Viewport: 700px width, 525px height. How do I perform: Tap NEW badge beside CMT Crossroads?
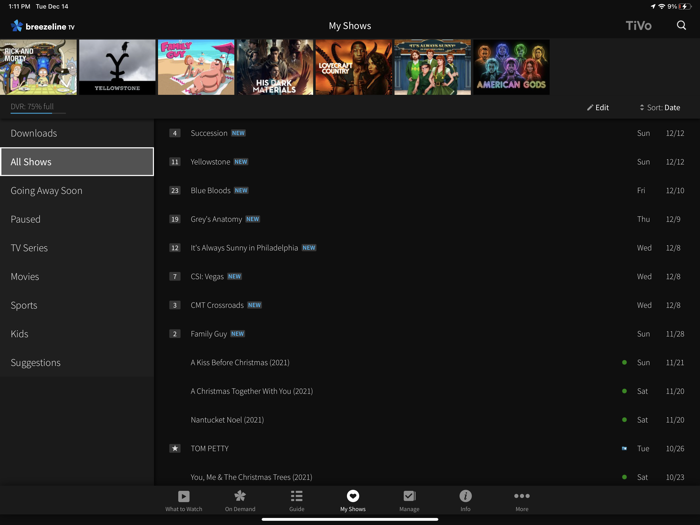(x=254, y=305)
